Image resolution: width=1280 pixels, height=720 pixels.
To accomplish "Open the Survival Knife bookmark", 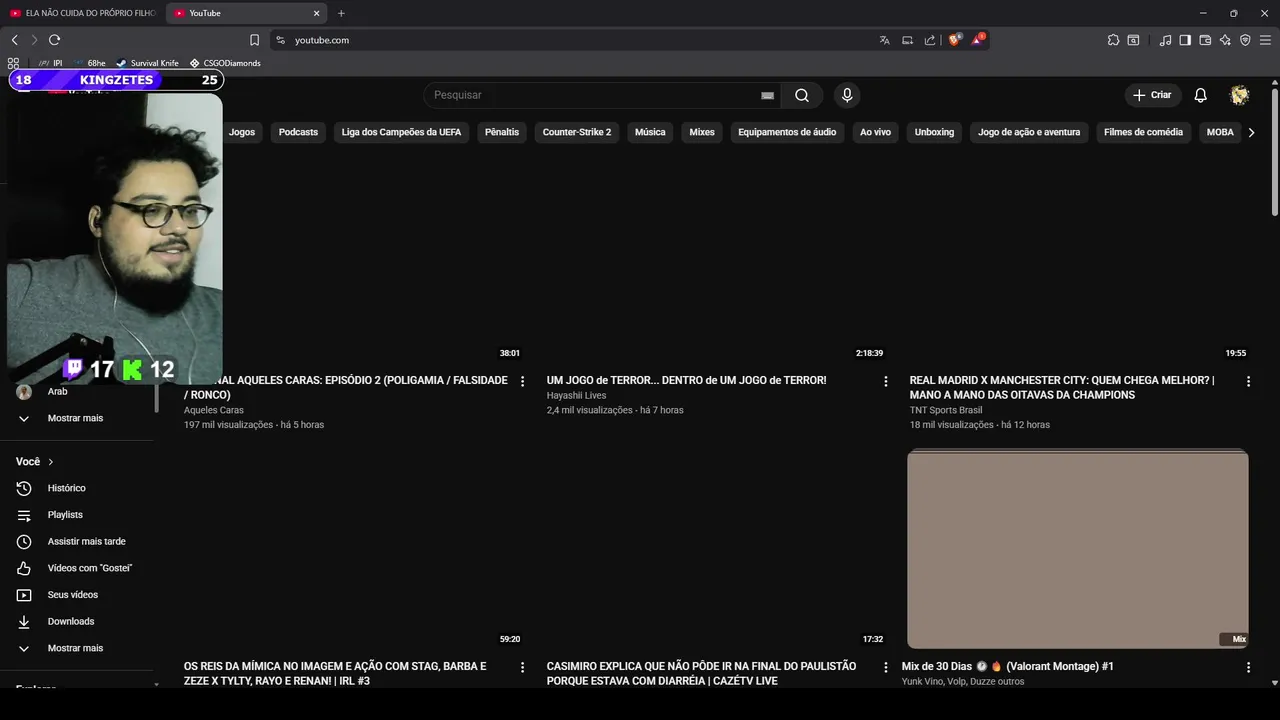I will 147,63.
